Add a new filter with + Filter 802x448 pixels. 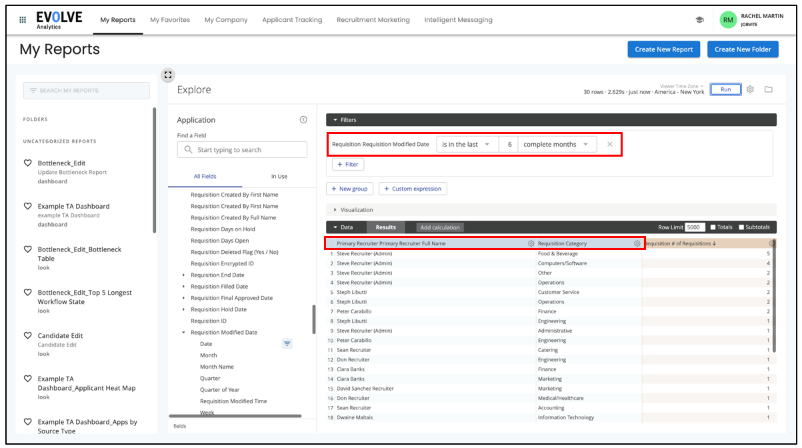tap(348, 165)
